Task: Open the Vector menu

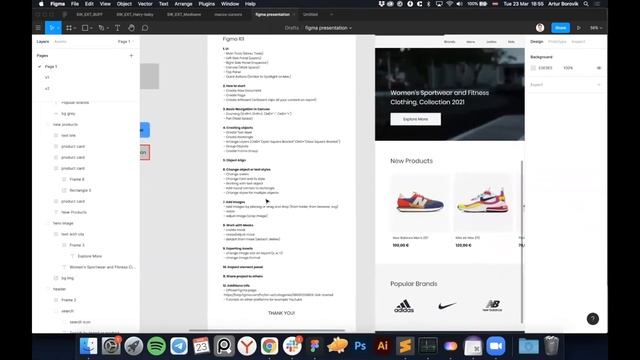Action: [145, 4]
